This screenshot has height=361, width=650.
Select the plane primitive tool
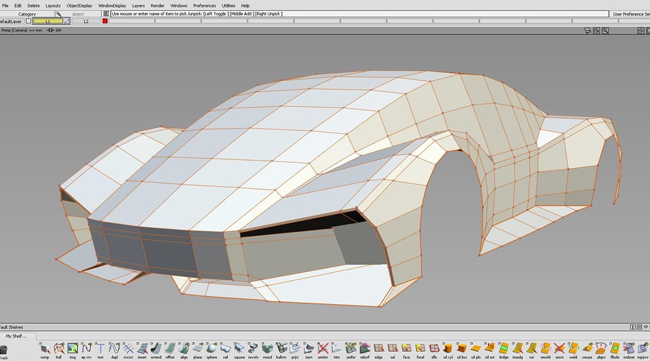pos(198,351)
